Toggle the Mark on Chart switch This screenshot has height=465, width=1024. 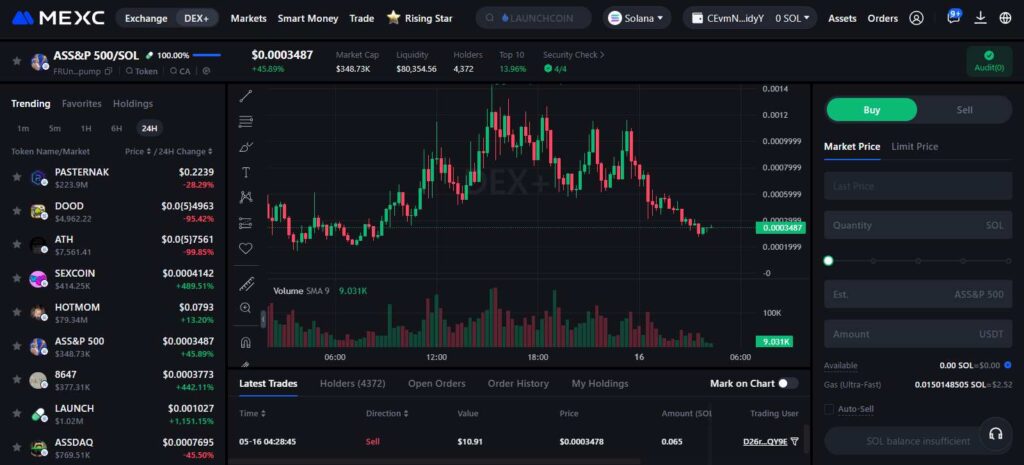pos(788,383)
